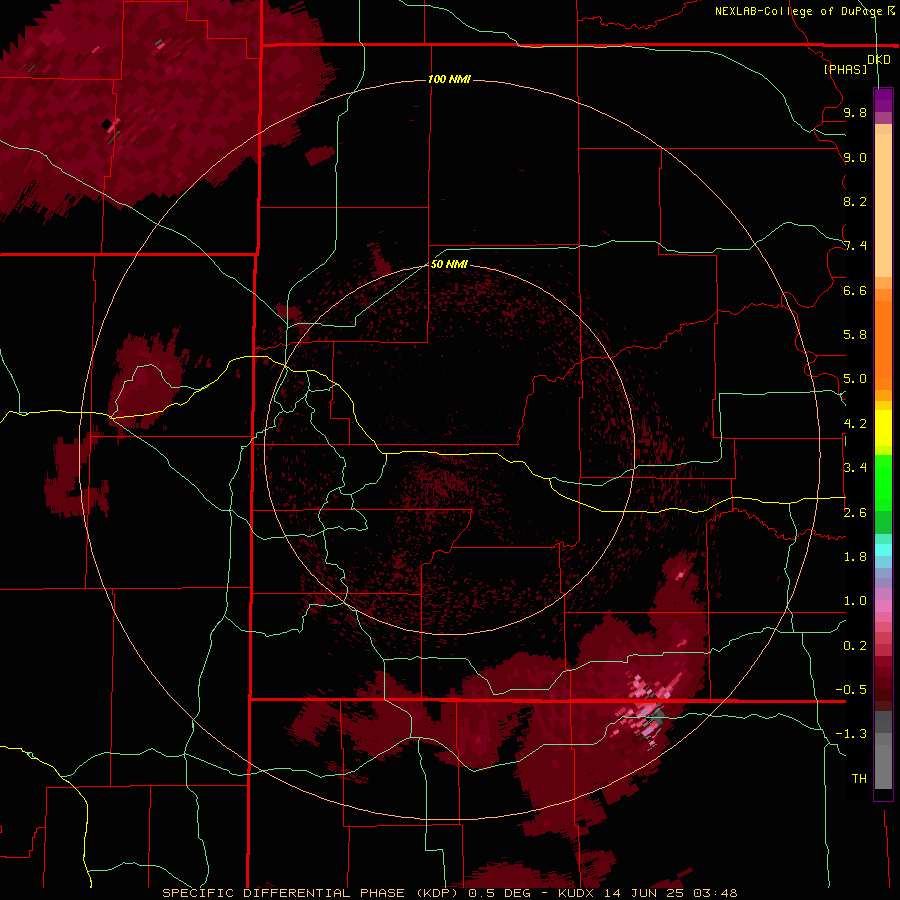The width and height of the screenshot is (900, 900).
Task: Click the 4.2 scale value
Action: click(x=855, y=424)
